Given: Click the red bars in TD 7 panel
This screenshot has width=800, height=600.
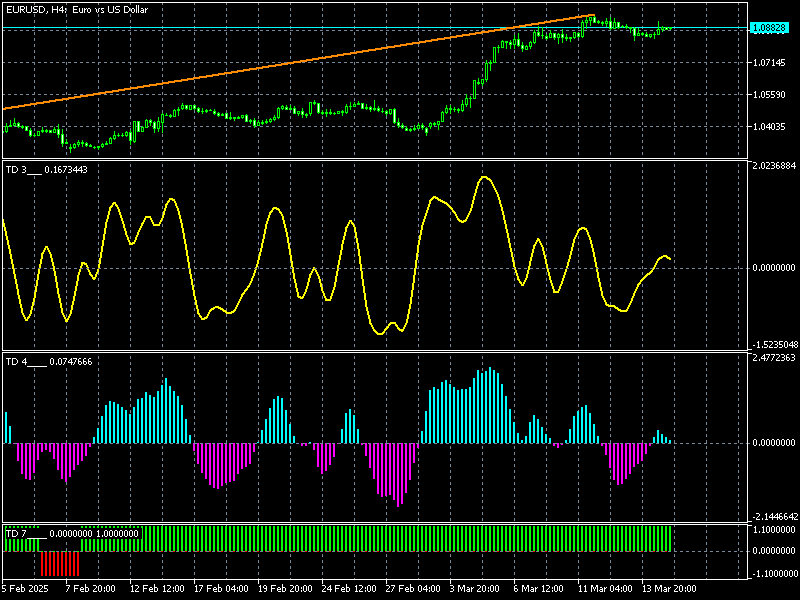Looking at the screenshot, I should pos(60,564).
